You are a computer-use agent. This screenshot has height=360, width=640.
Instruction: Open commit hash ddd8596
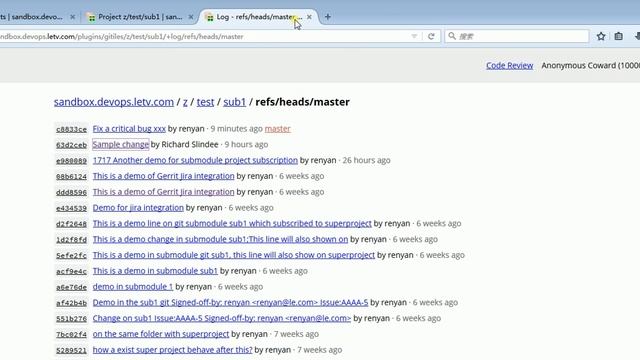[71, 192]
